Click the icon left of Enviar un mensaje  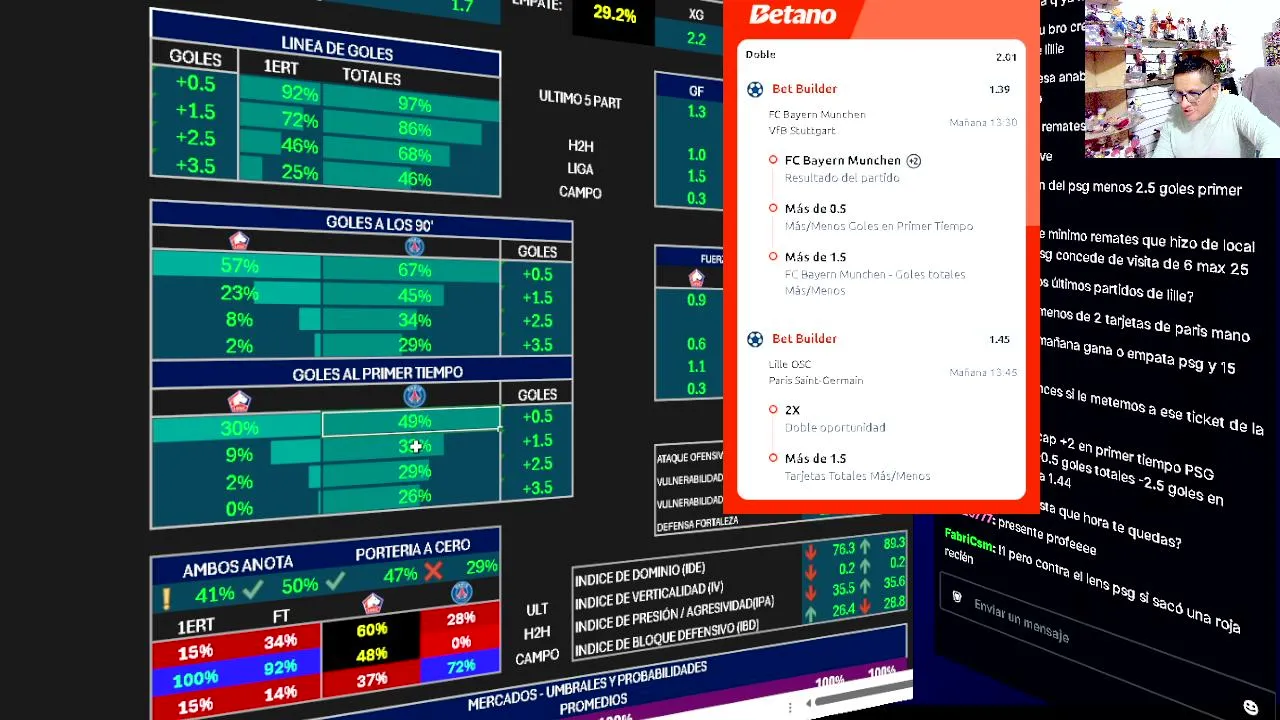tap(957, 597)
